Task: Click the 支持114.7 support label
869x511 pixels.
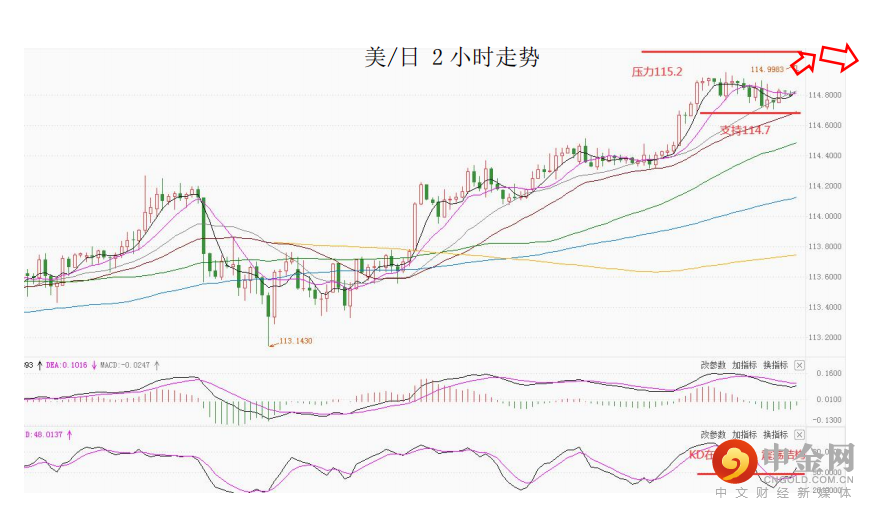Action: 745,130
